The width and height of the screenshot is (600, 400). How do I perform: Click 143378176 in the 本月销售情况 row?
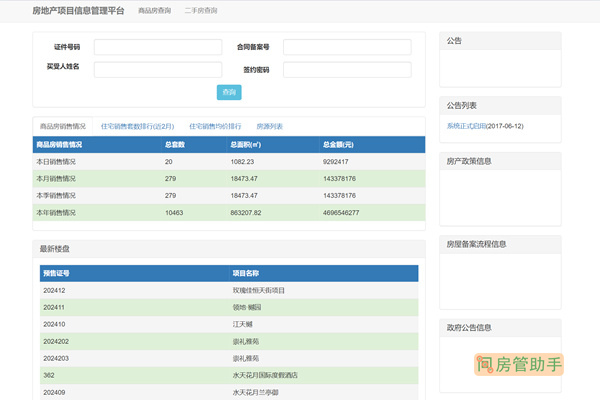coord(339,179)
